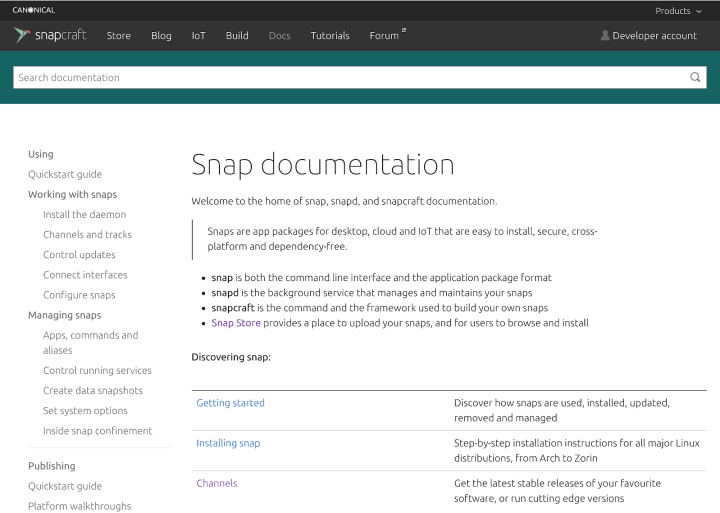The image size is (720, 513).
Task: Click the Developer account user icon
Action: click(x=605, y=35)
